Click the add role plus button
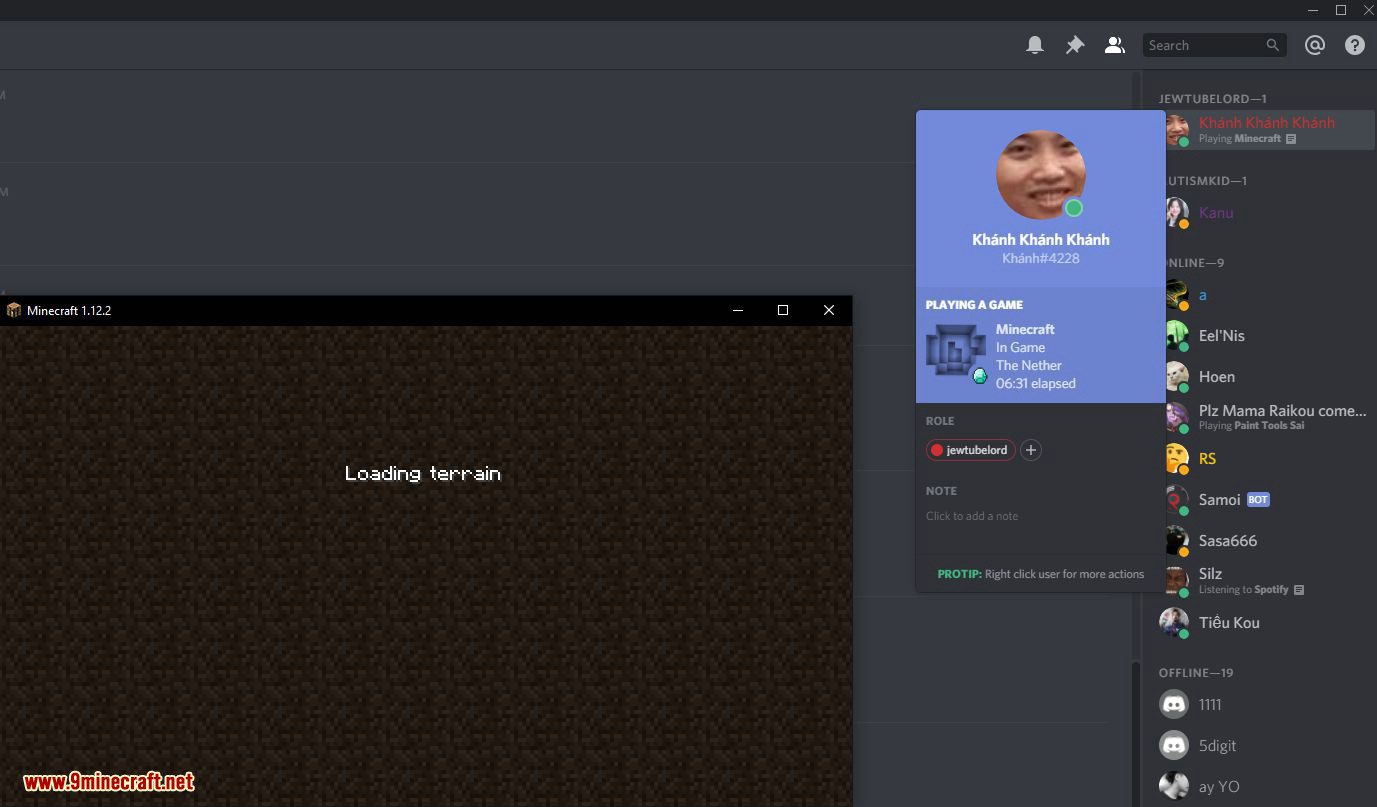The width and height of the screenshot is (1377, 807). (x=1031, y=450)
